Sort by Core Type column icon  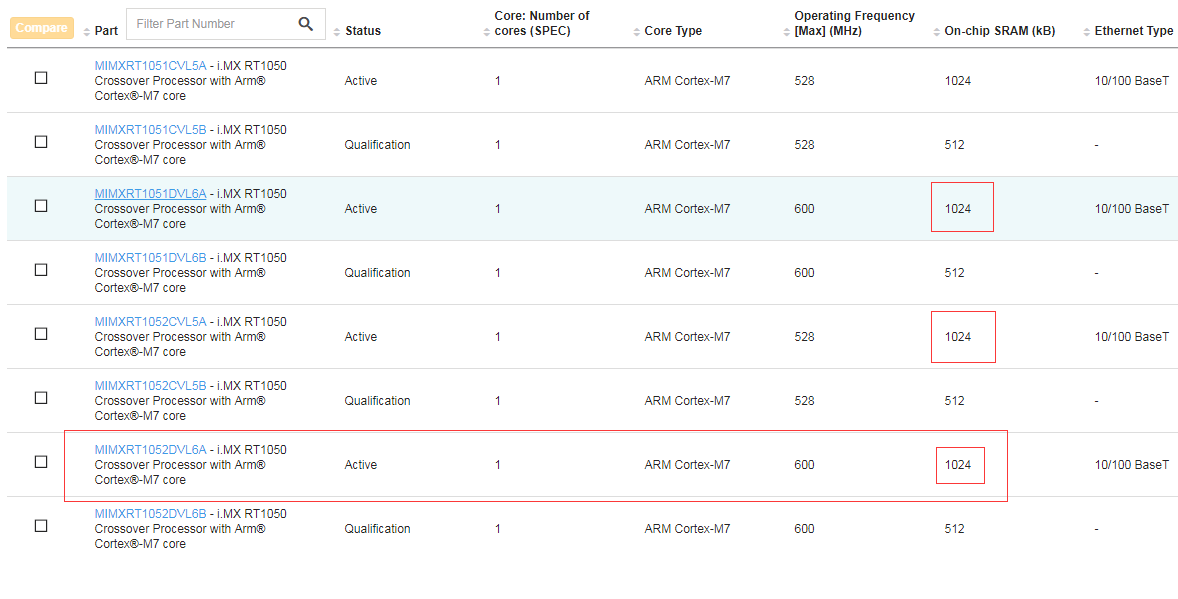[x=636, y=32]
